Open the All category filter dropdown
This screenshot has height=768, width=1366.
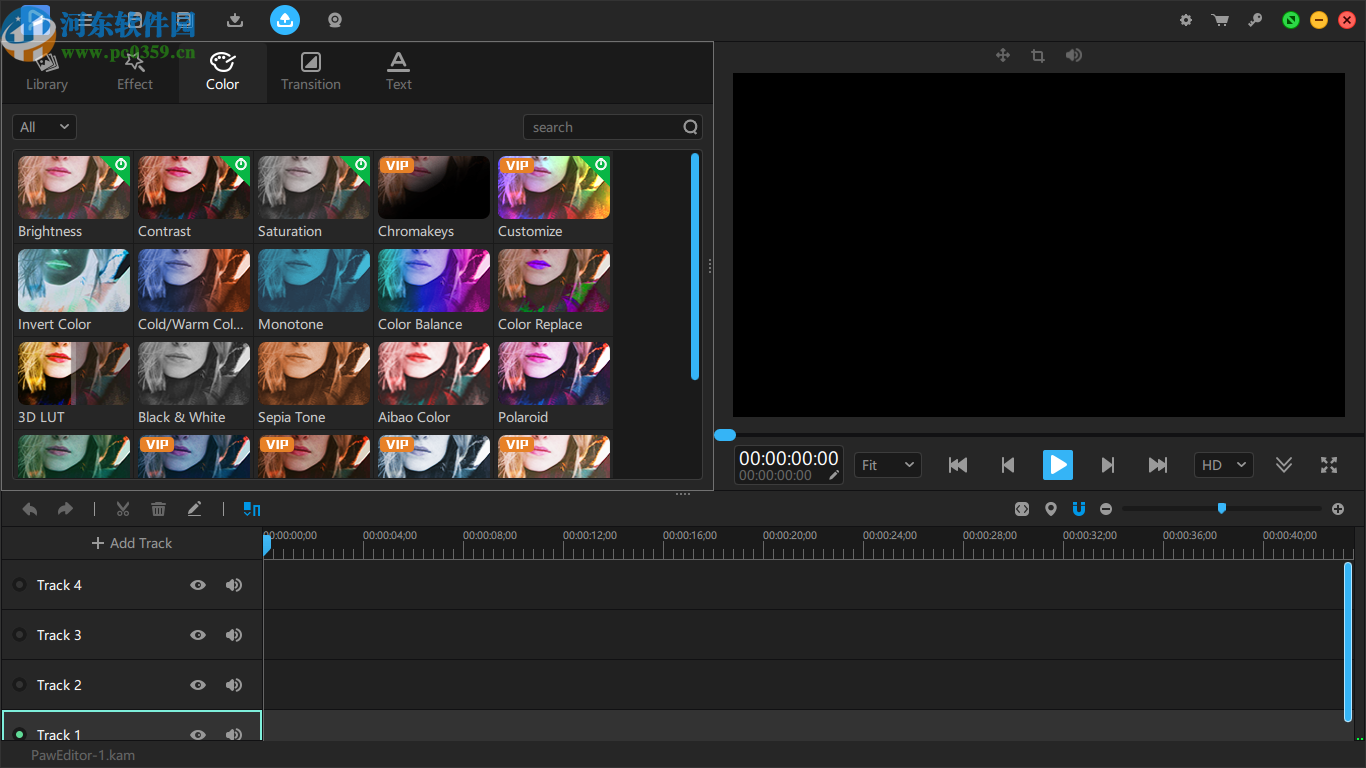(x=44, y=127)
